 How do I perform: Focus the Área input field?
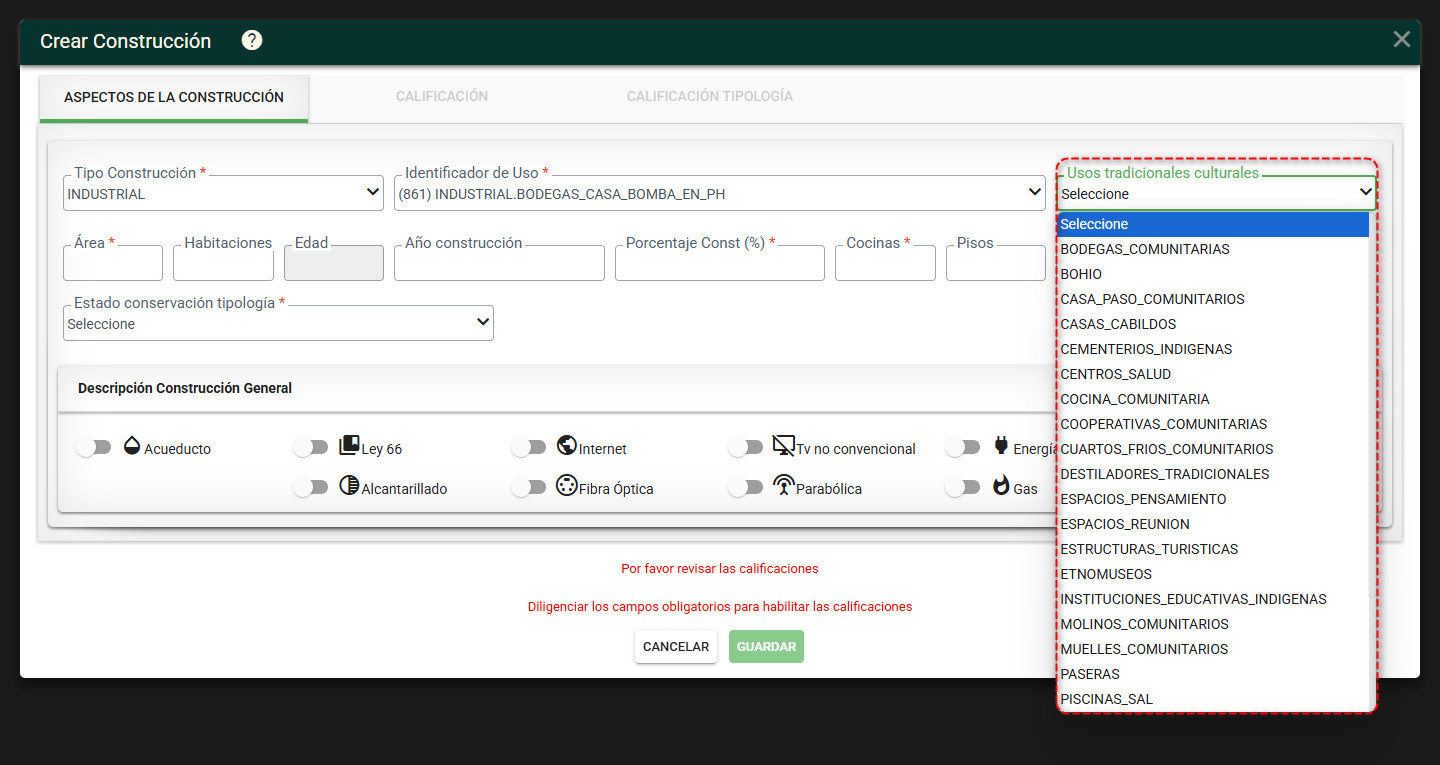click(113, 263)
